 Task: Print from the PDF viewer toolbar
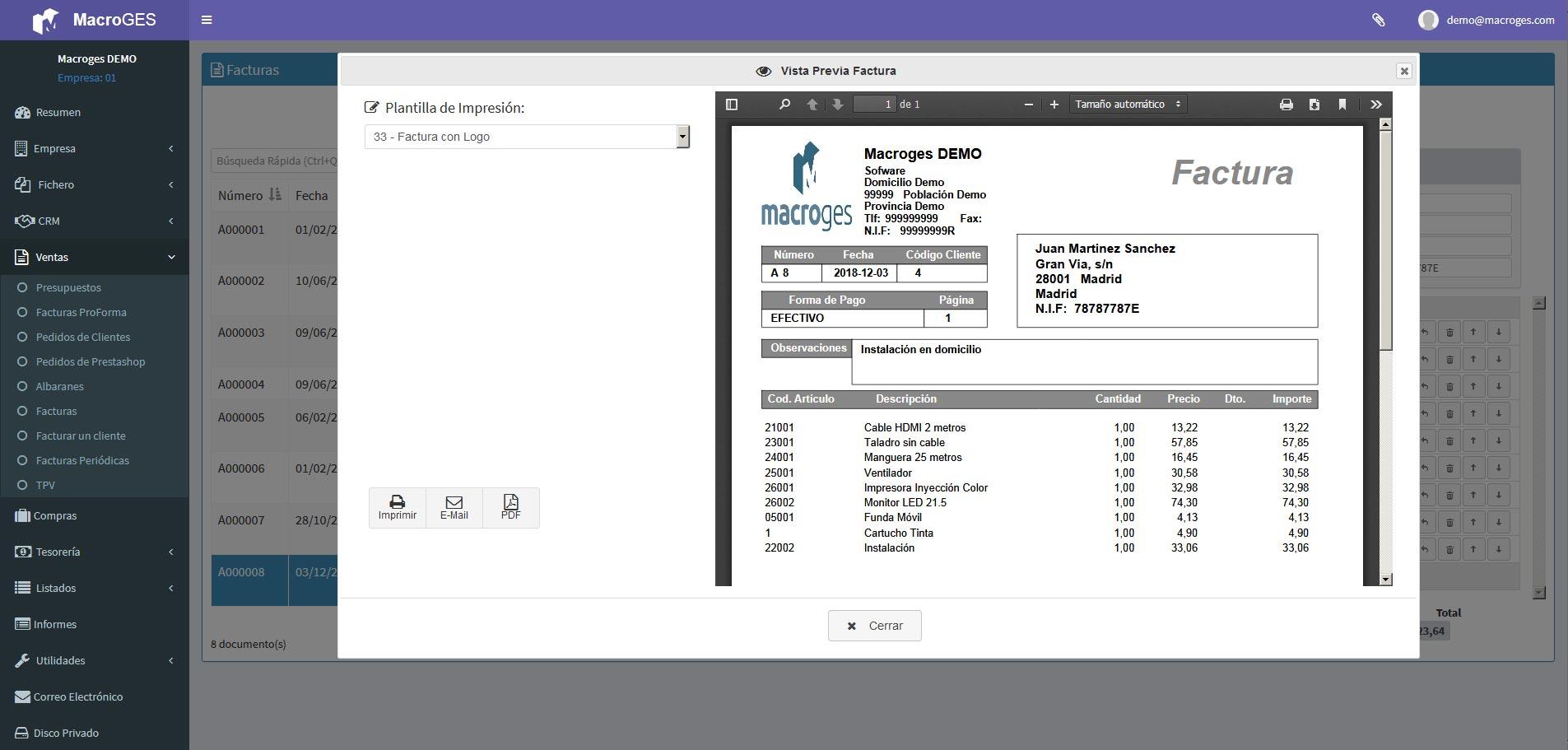coord(1286,105)
